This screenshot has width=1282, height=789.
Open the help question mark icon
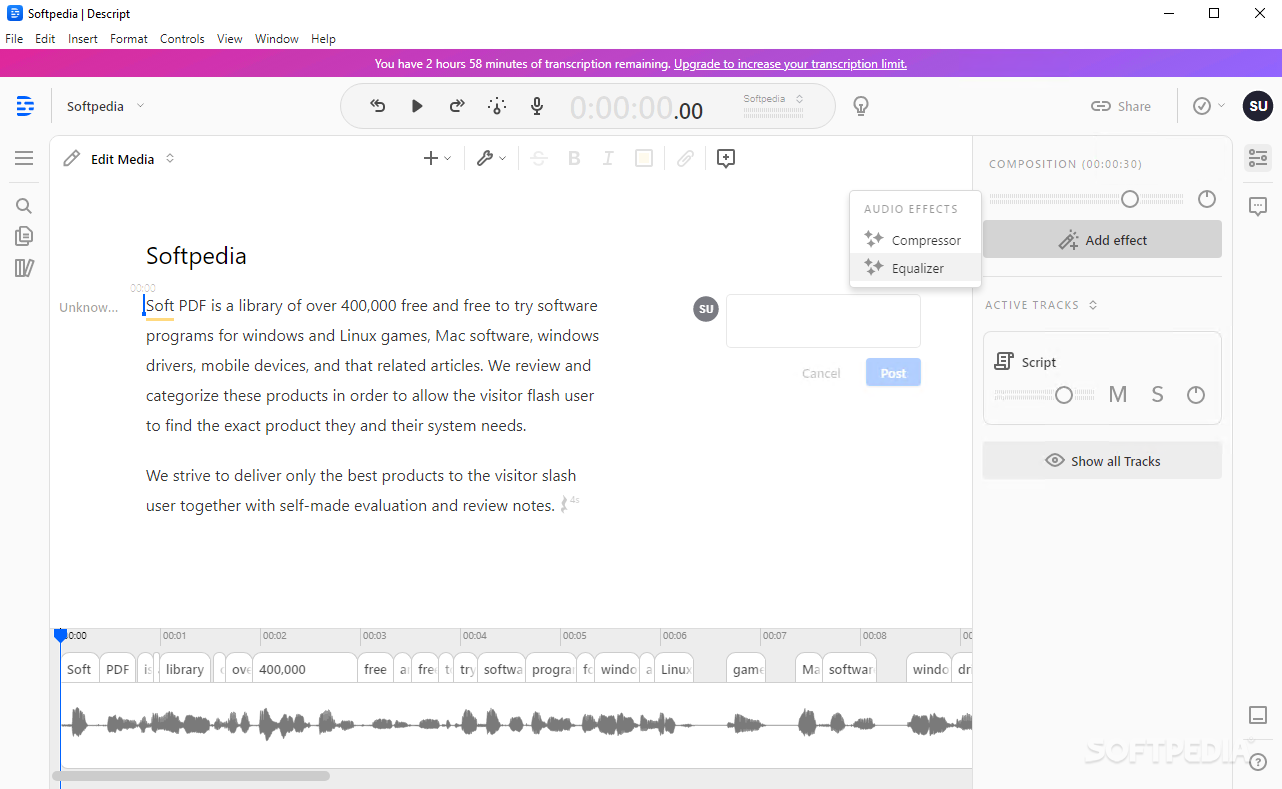click(1258, 762)
